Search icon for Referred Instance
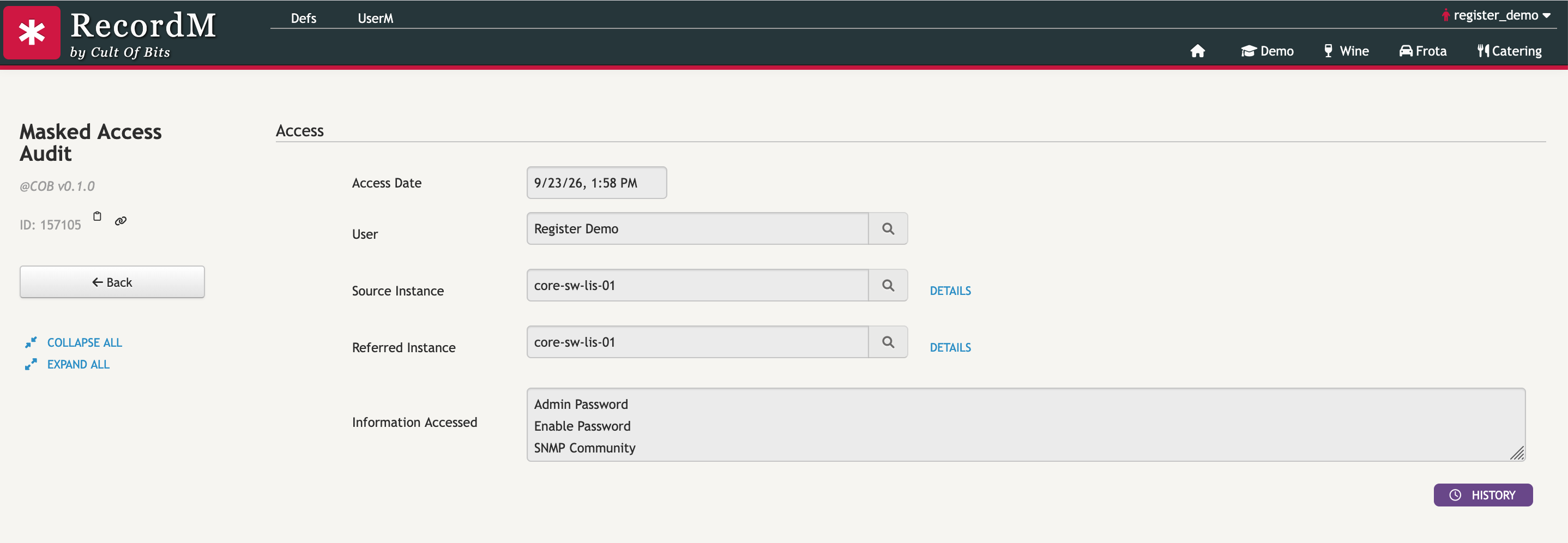 (888, 341)
